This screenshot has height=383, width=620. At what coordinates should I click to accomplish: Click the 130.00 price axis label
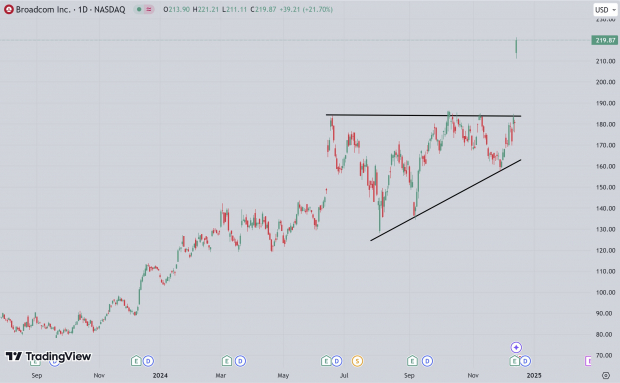tap(605, 229)
